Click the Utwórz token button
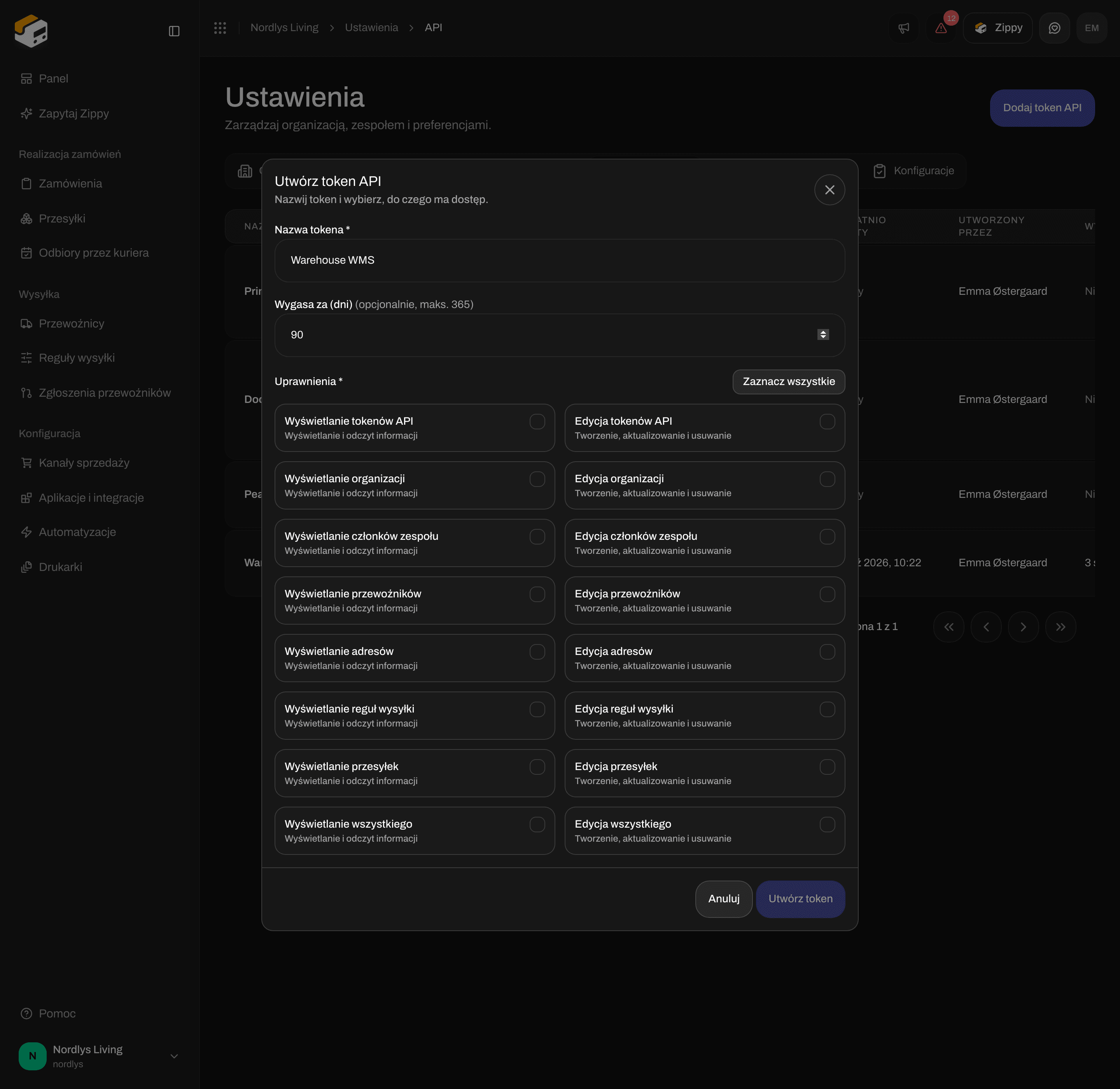This screenshot has height=1089, width=1120. (x=800, y=899)
